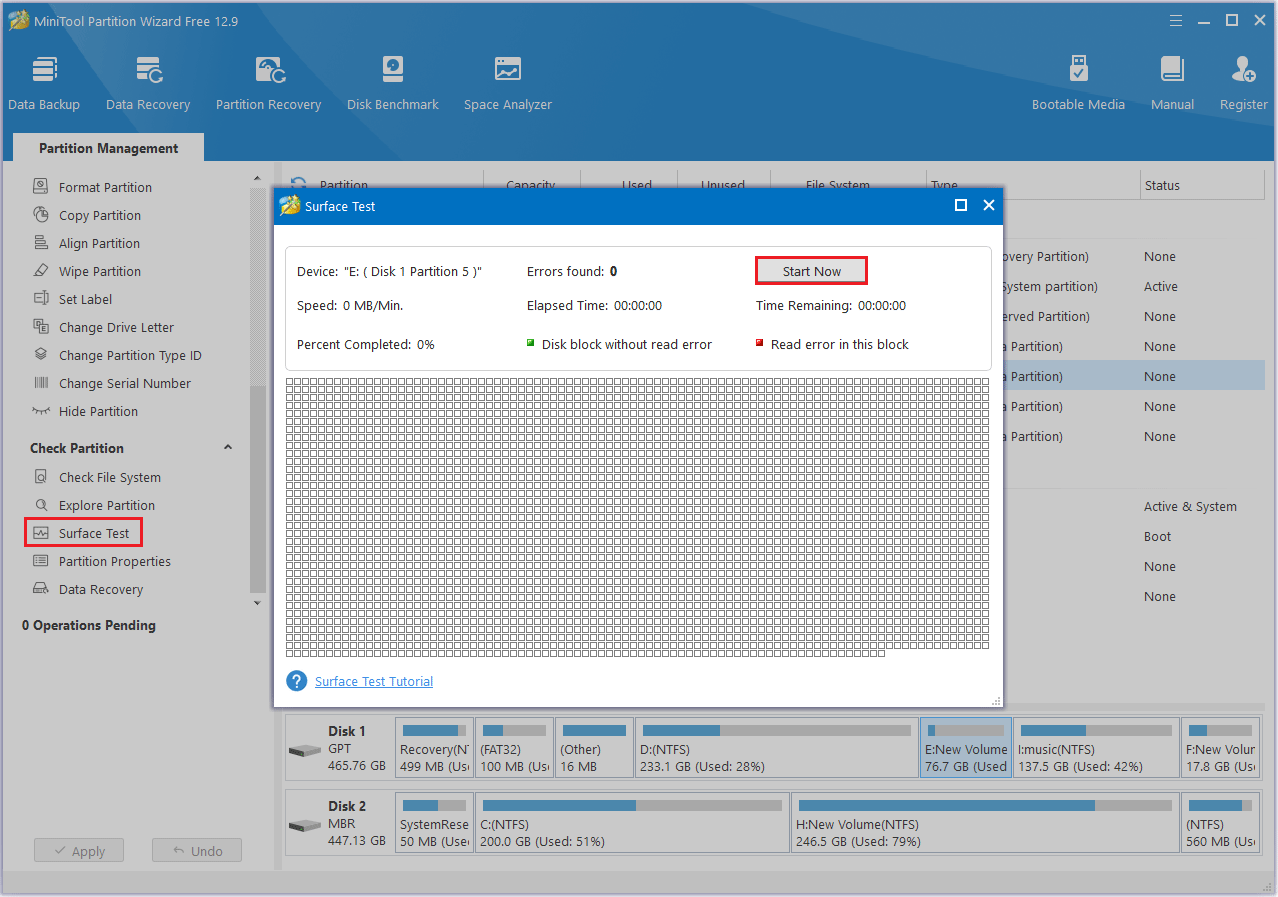Select the (Other) 16 MB partition block
This screenshot has height=897, width=1278.
pos(594,747)
